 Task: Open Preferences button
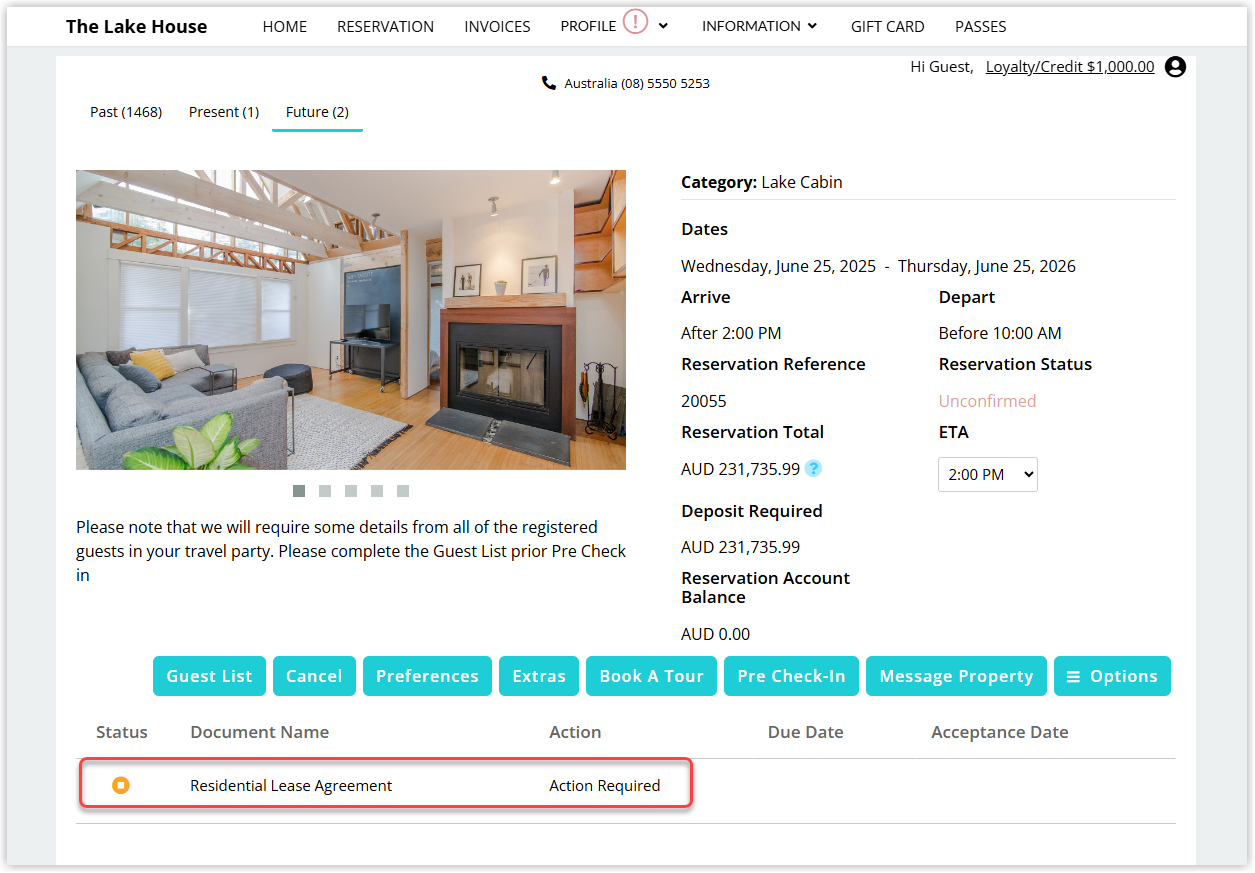point(427,676)
